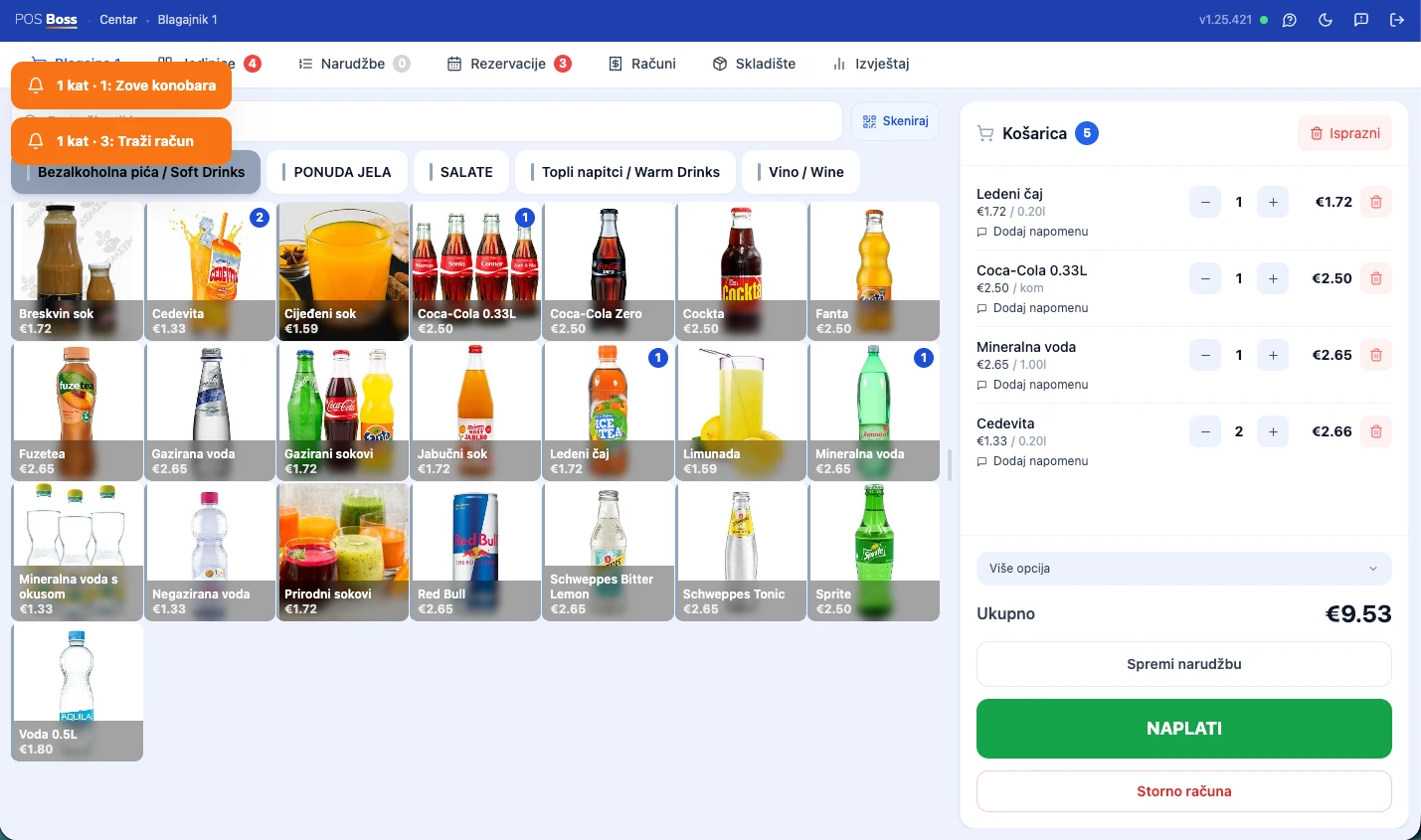1421x840 pixels.
Task: Add Fanta product
Action: click(x=874, y=271)
